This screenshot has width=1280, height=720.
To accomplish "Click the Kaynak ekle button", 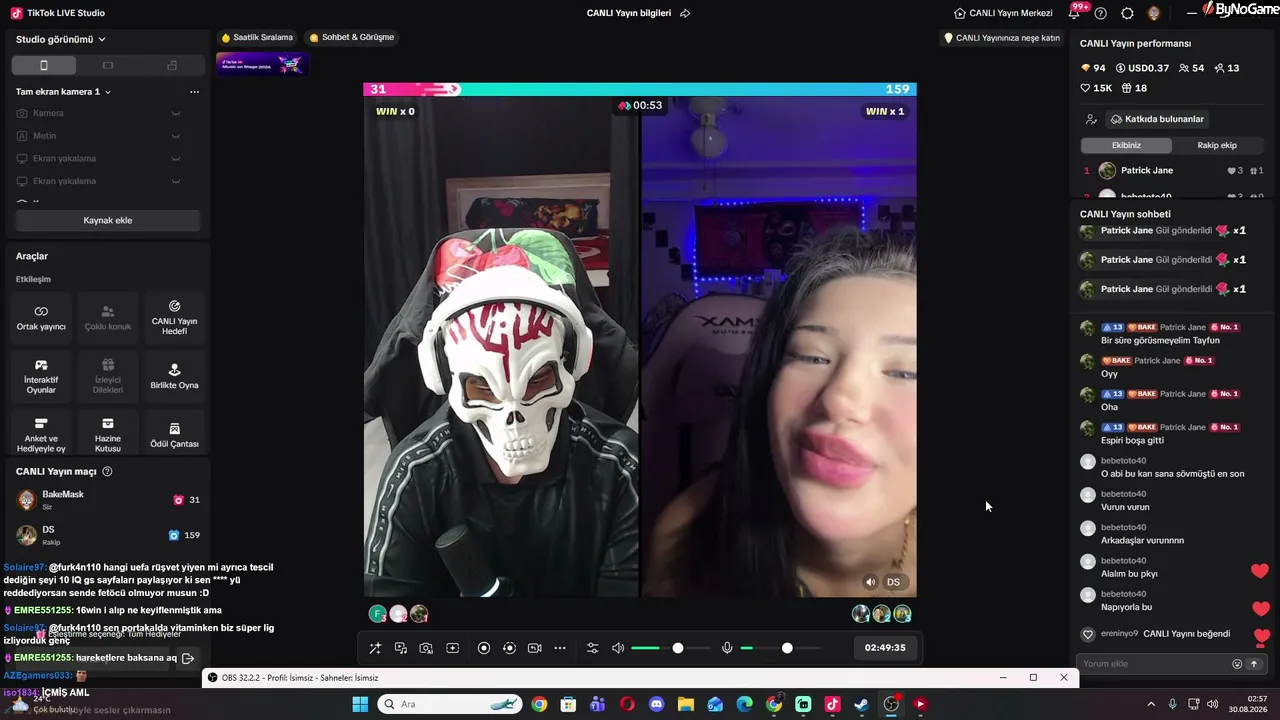I will point(107,220).
